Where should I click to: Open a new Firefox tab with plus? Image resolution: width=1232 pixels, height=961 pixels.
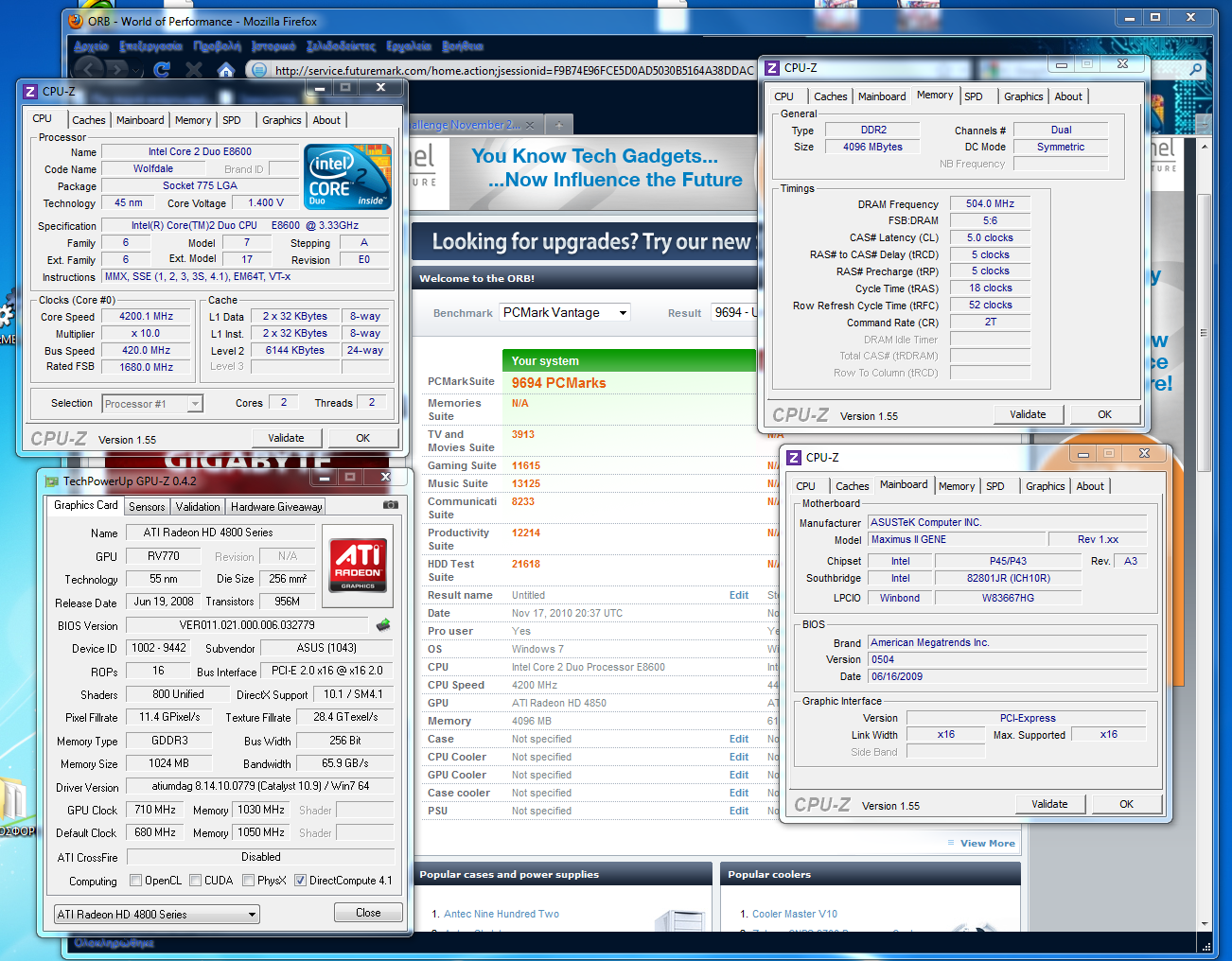pyautogui.click(x=558, y=125)
